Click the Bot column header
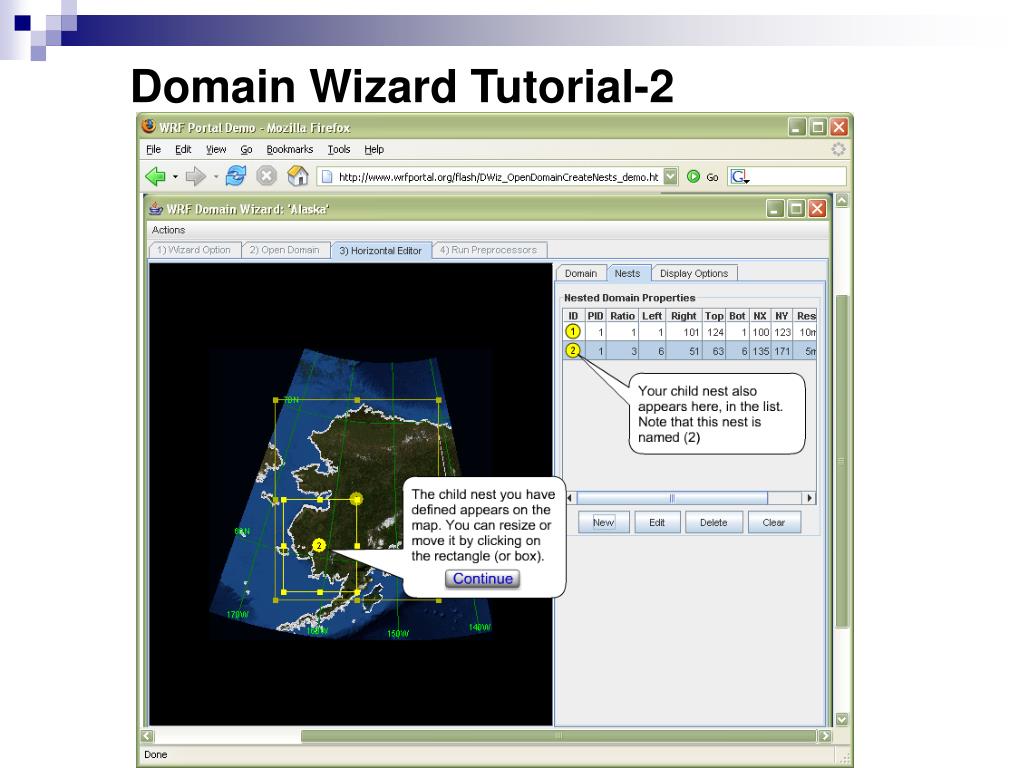This screenshot has width=1024, height=768. pos(737,316)
